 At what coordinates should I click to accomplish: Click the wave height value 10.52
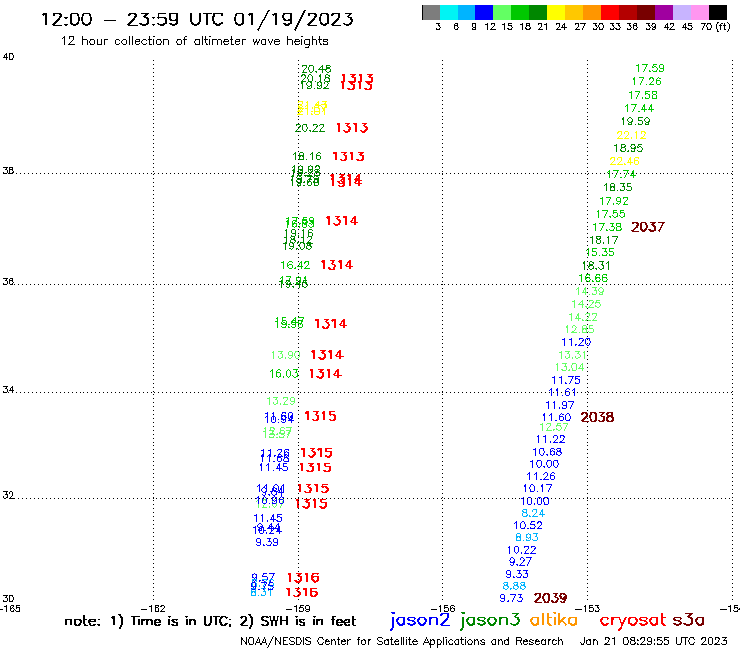[528, 525]
